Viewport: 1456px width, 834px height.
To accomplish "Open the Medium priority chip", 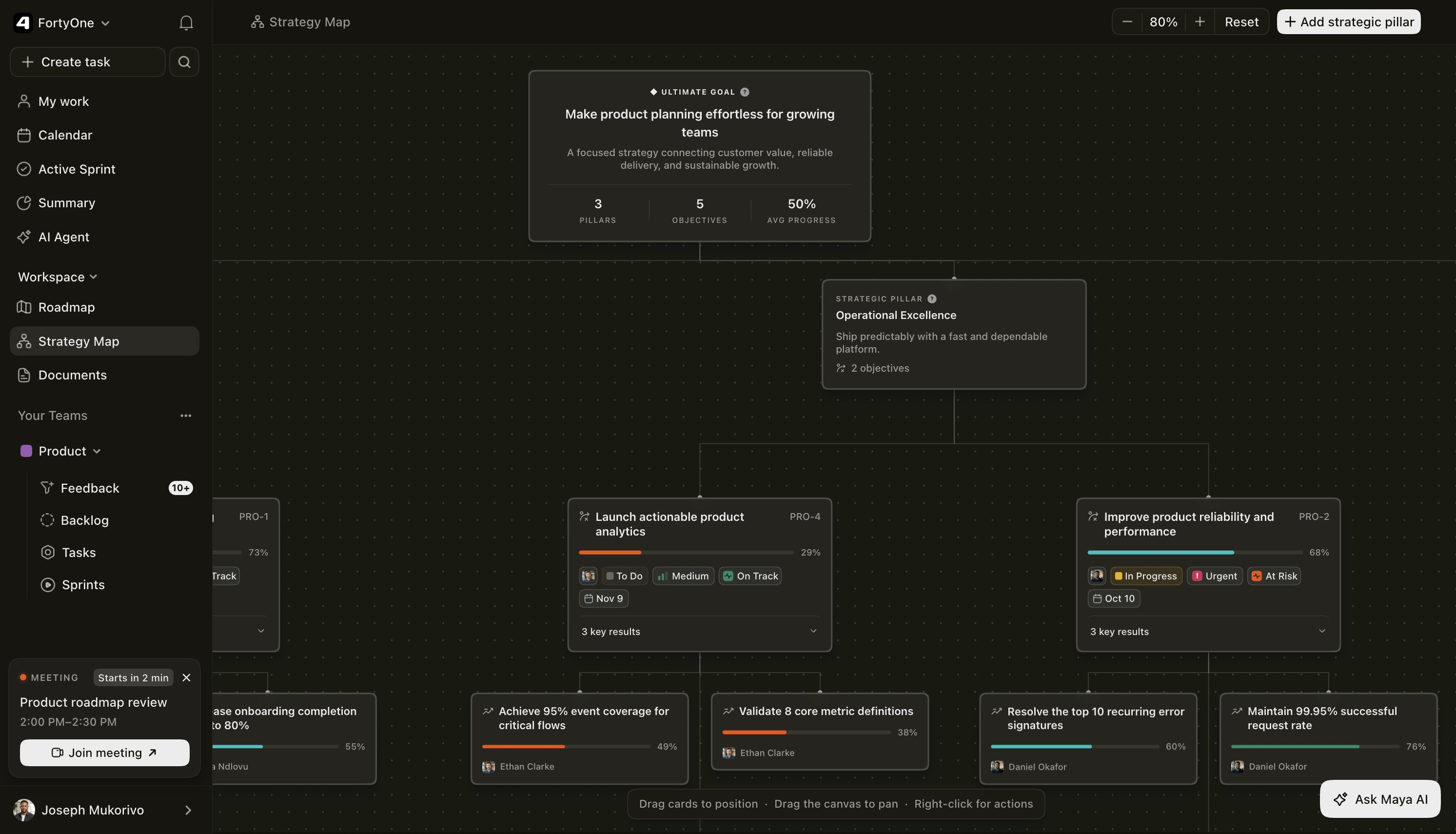I will [x=683, y=576].
